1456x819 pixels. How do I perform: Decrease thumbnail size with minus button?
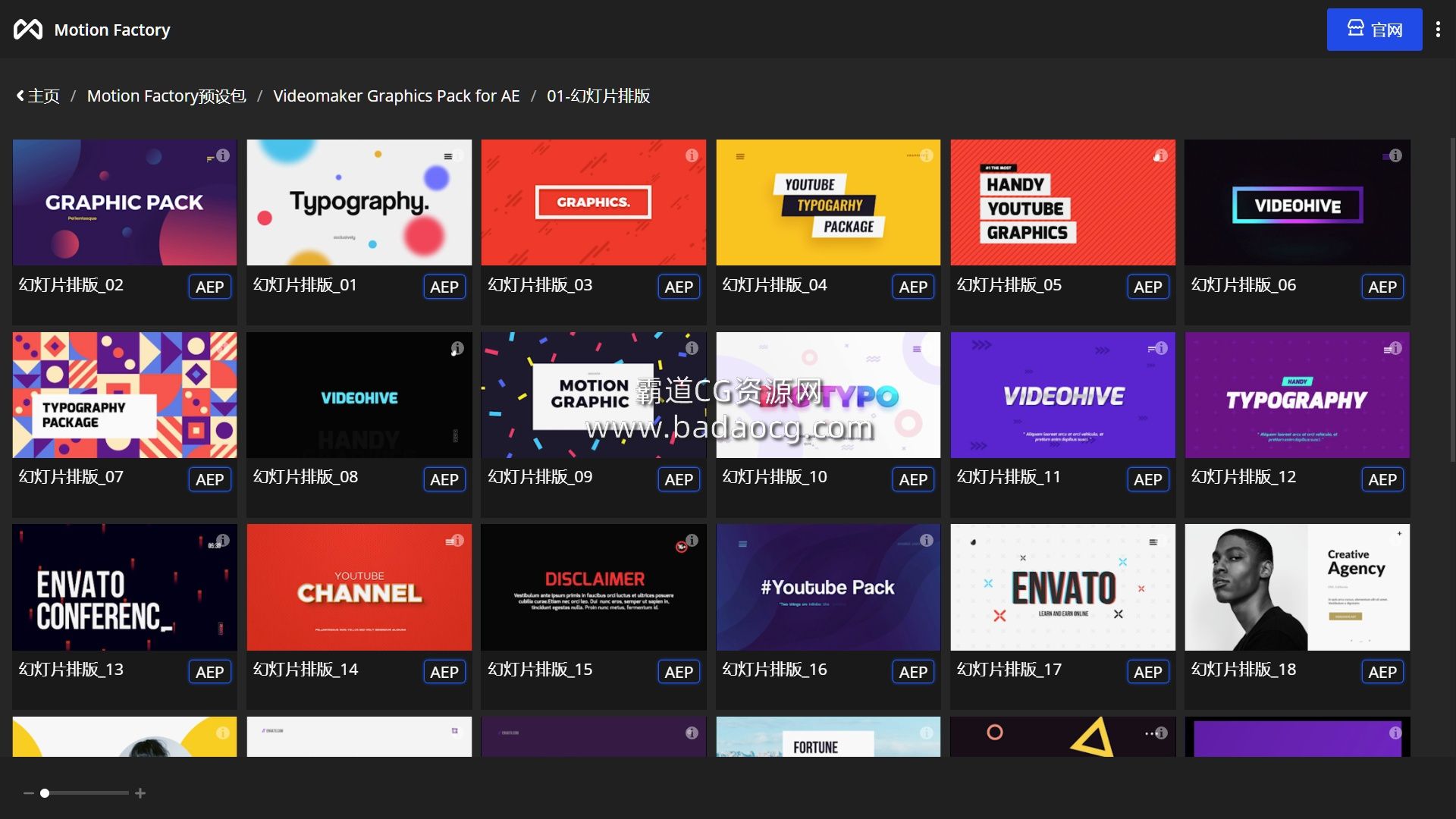(x=29, y=793)
